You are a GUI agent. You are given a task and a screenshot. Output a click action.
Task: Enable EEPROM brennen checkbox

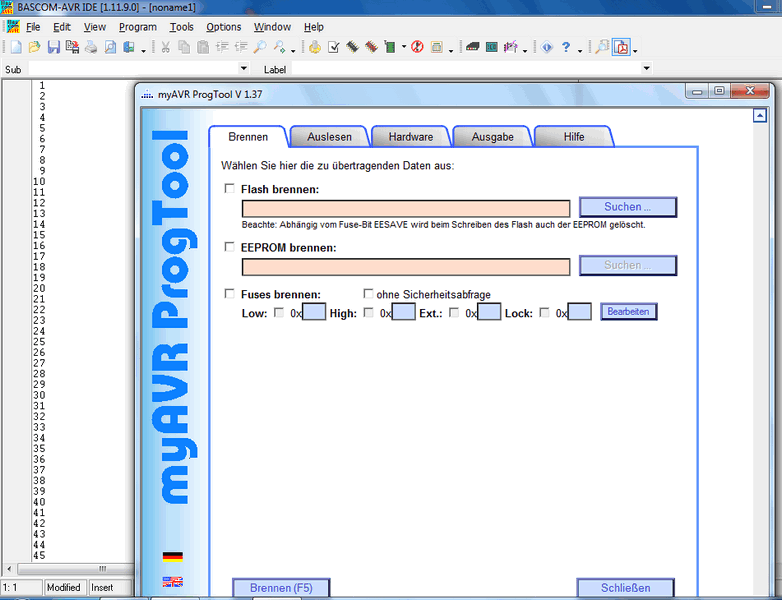pos(229,247)
